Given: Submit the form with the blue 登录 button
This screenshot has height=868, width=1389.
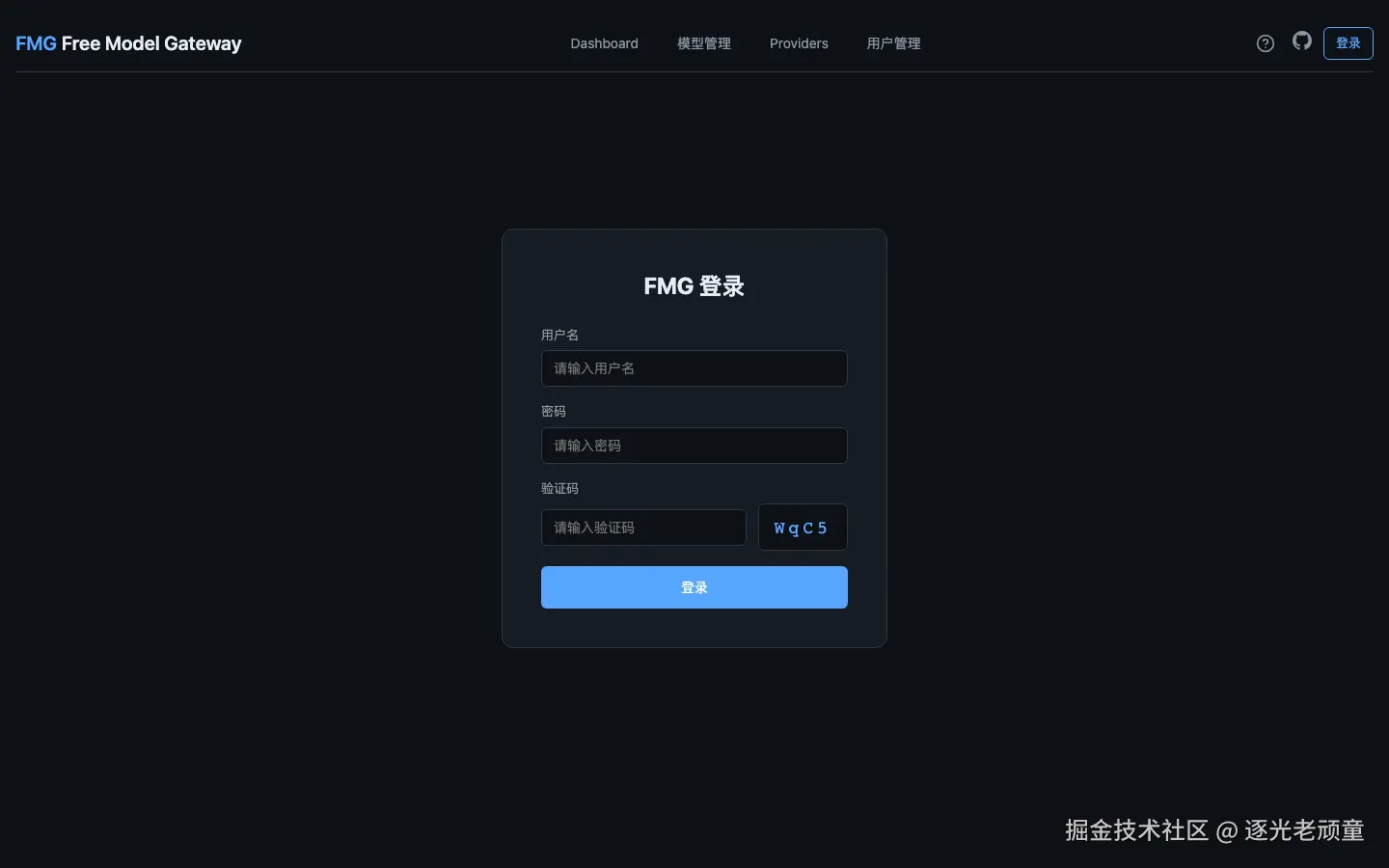Looking at the screenshot, I should pyautogui.click(x=694, y=587).
